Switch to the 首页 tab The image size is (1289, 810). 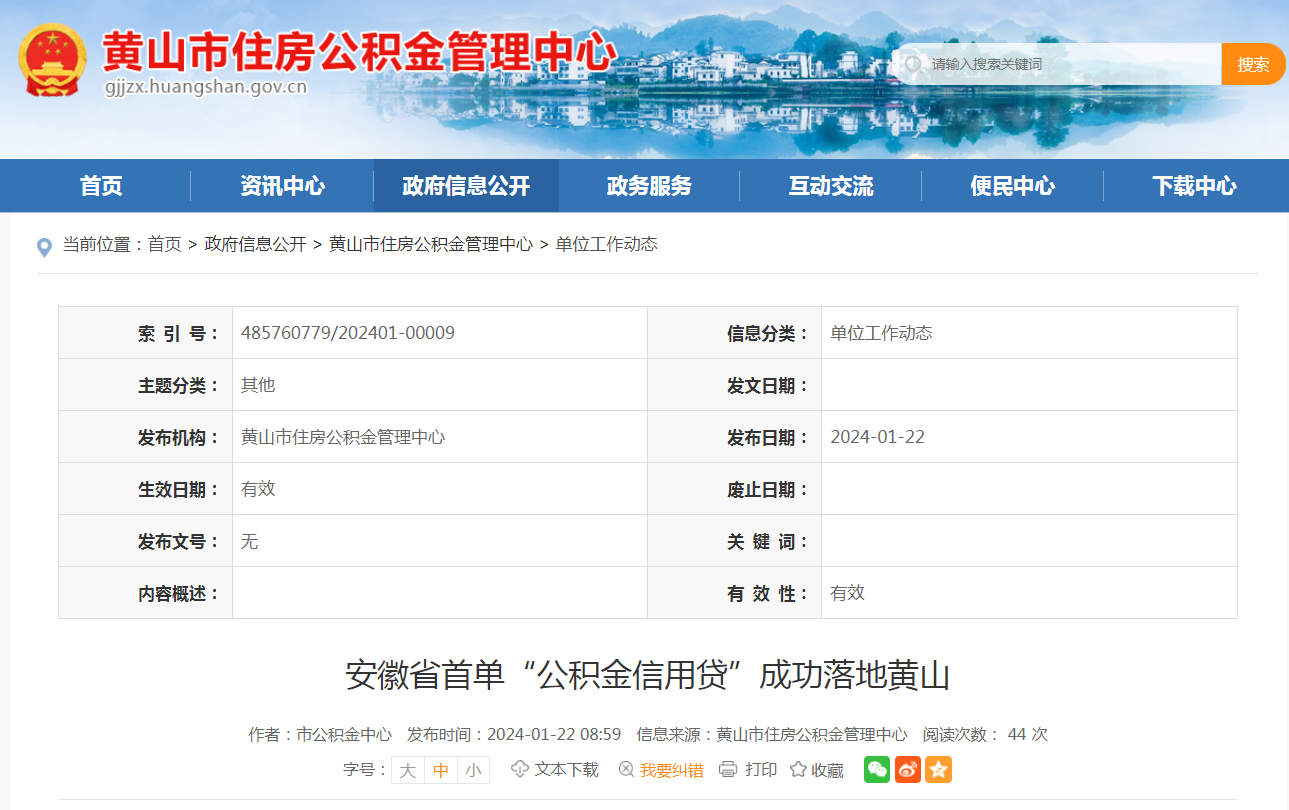pos(98,185)
